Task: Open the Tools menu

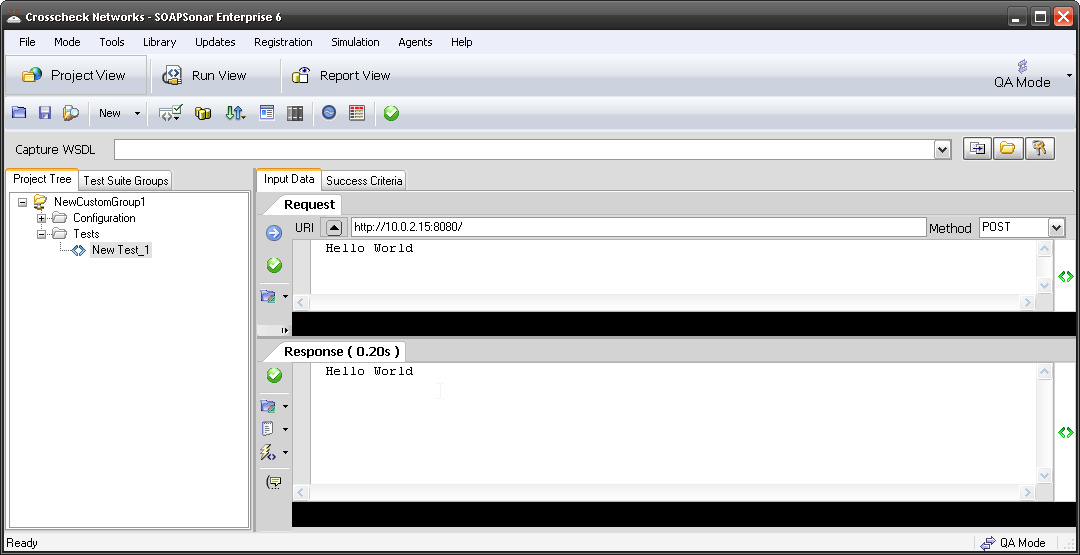Action: point(112,42)
